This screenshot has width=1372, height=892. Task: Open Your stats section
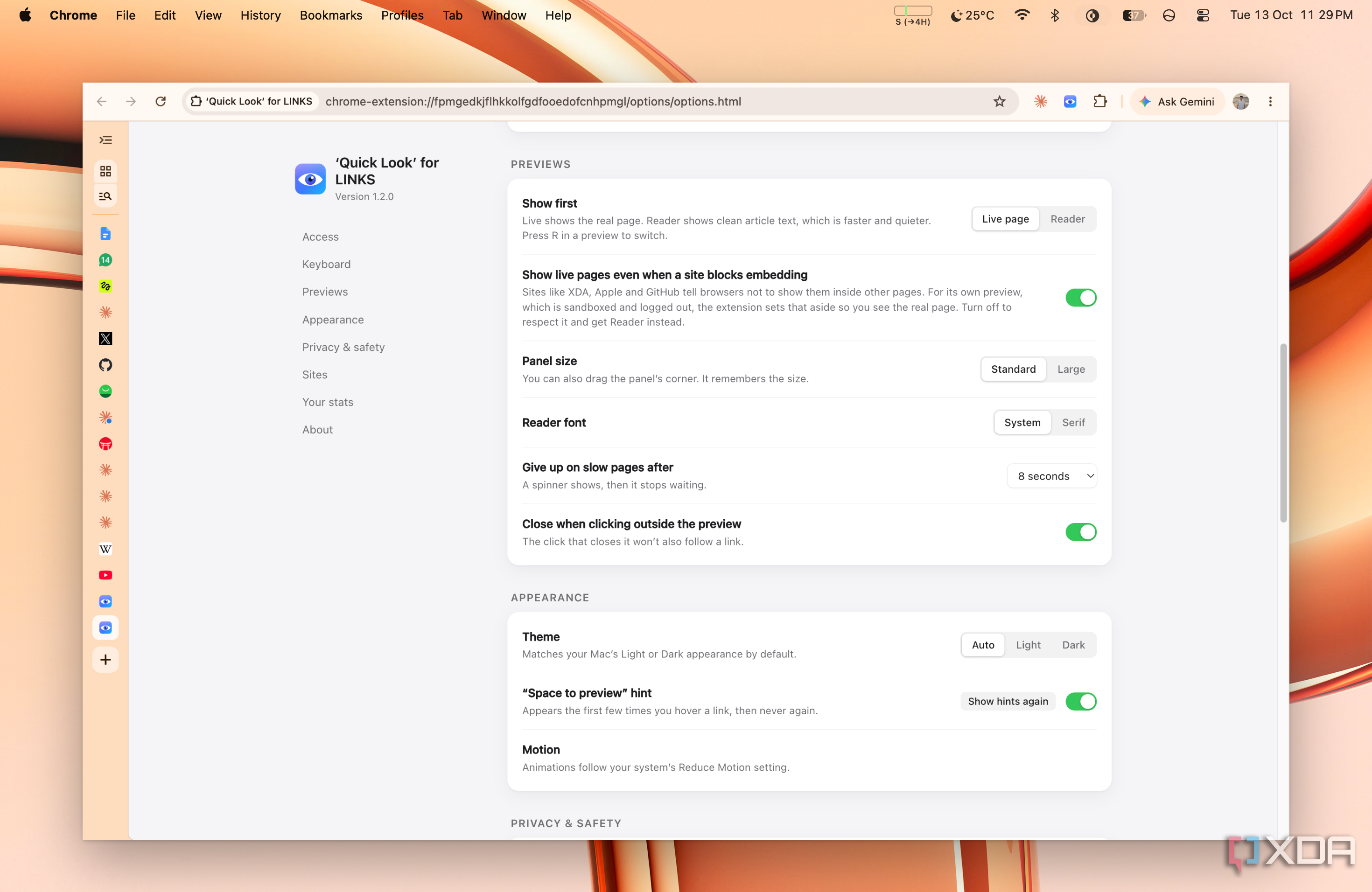point(328,402)
